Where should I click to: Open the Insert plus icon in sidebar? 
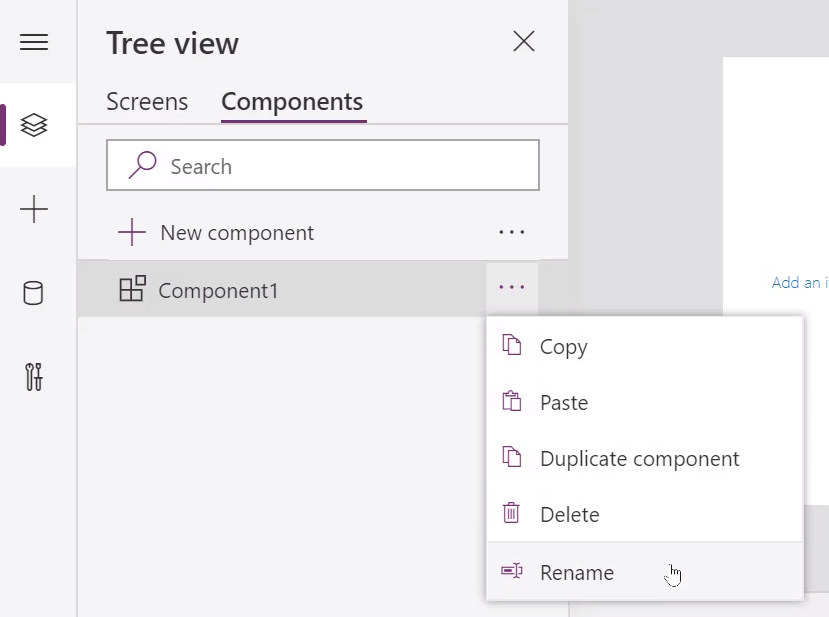coord(34,209)
